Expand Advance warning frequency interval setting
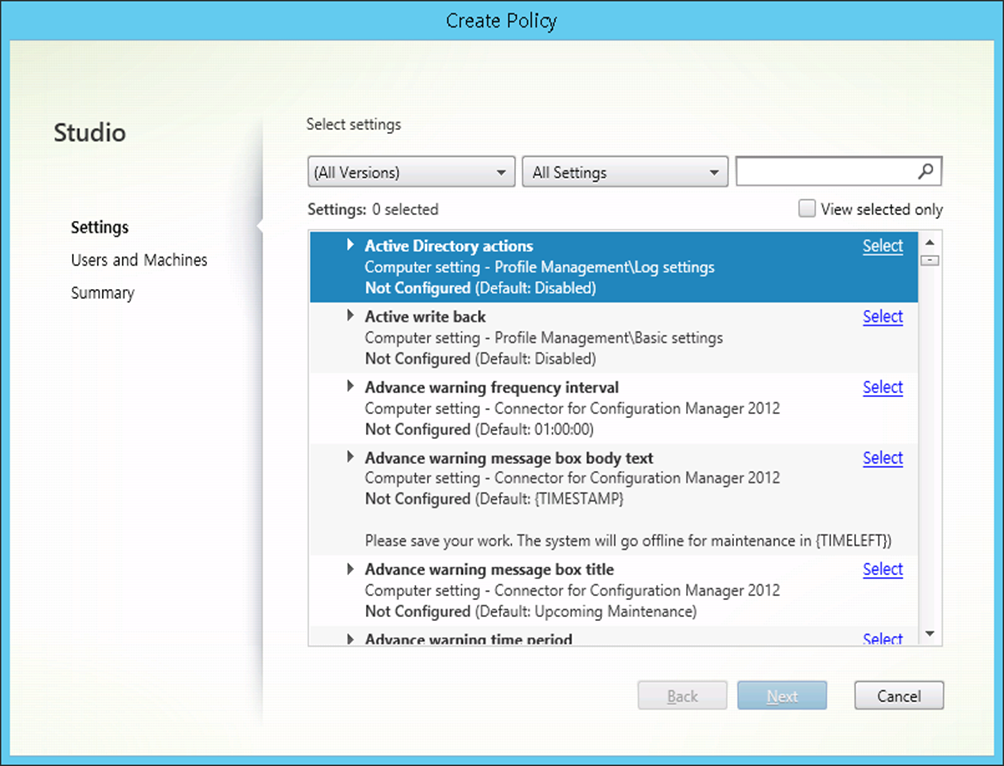The height and width of the screenshot is (766, 1004). pyautogui.click(x=350, y=386)
